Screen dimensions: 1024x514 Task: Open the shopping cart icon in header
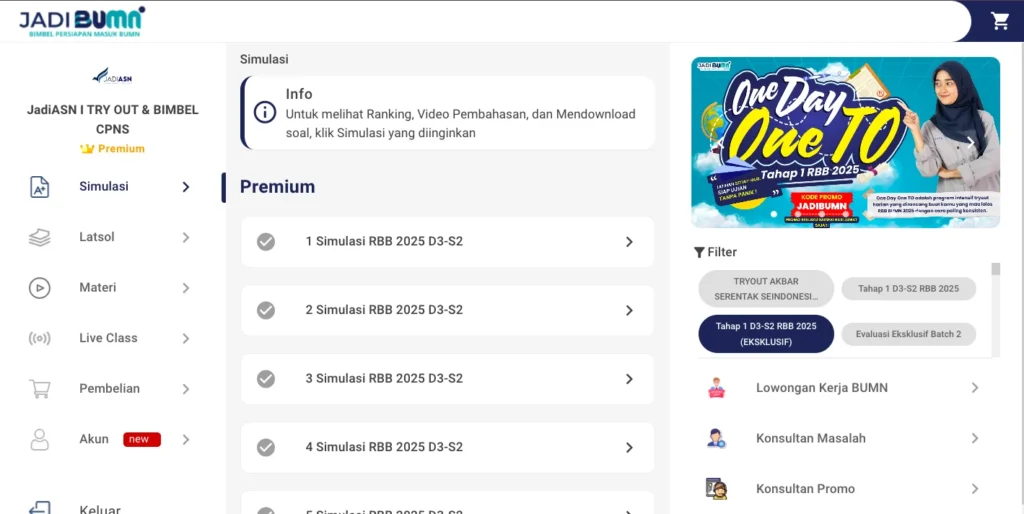[1000, 22]
